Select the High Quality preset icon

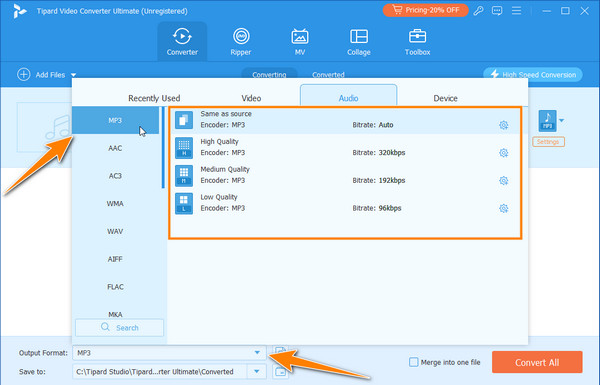pyautogui.click(x=184, y=148)
